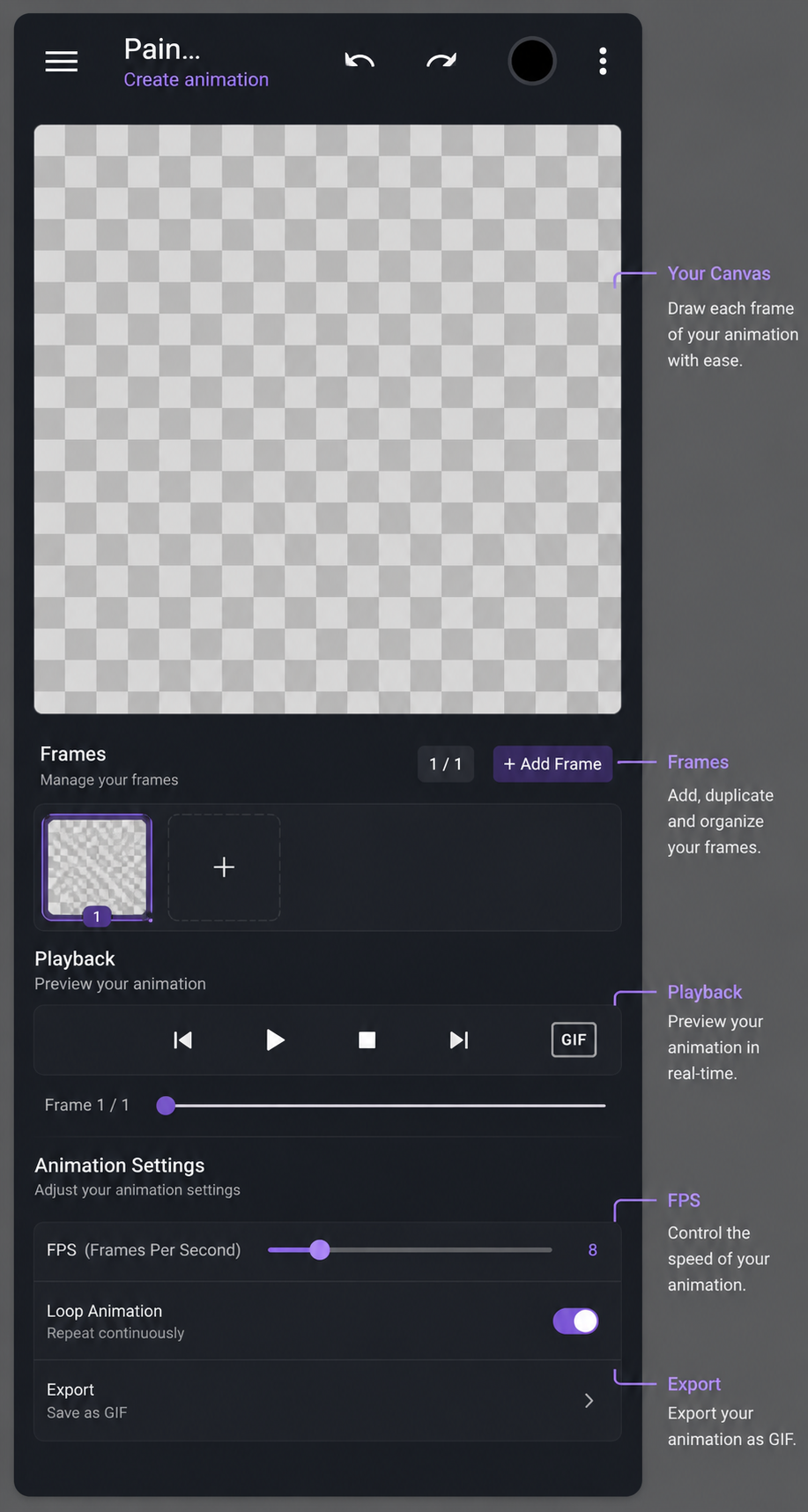
Task: Click the frame position slider handle
Action: (166, 1106)
